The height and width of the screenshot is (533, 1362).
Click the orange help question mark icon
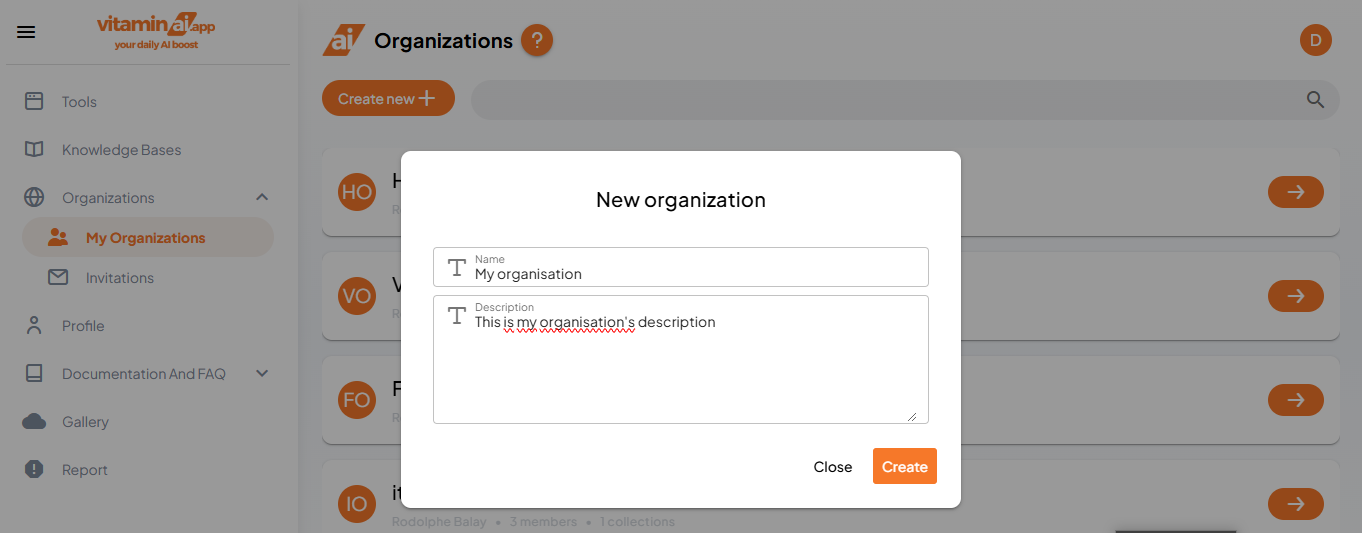point(537,41)
